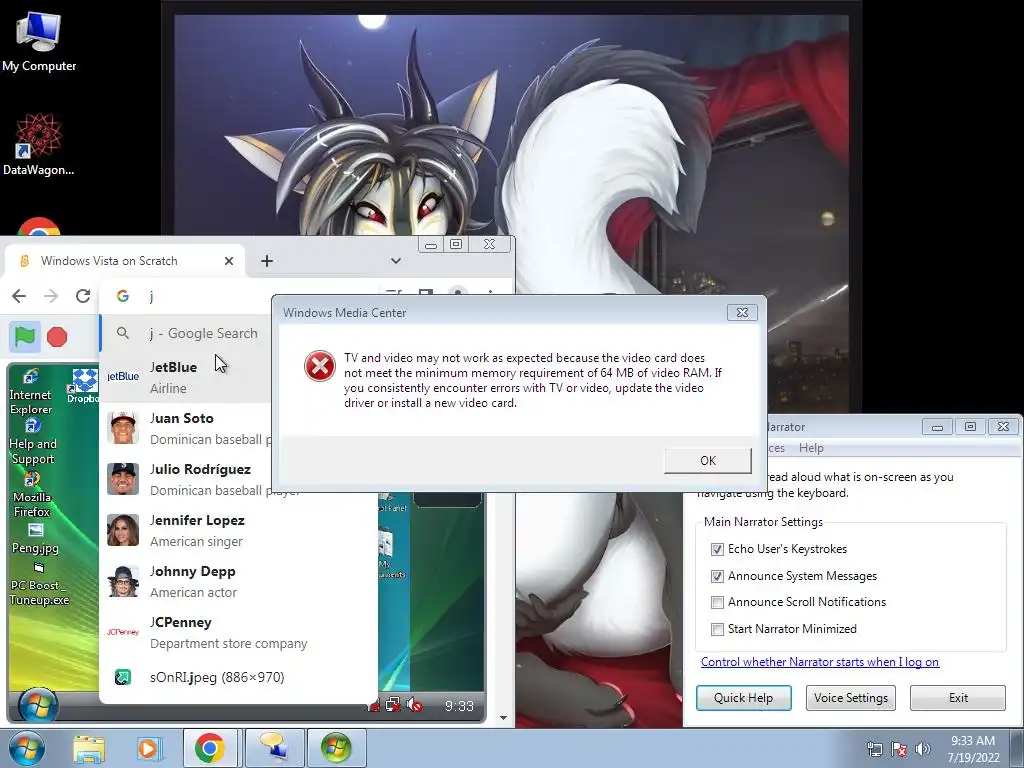Click the muted speaker icon in Scratch project tray
This screenshot has width=1024, height=768.
click(x=414, y=705)
